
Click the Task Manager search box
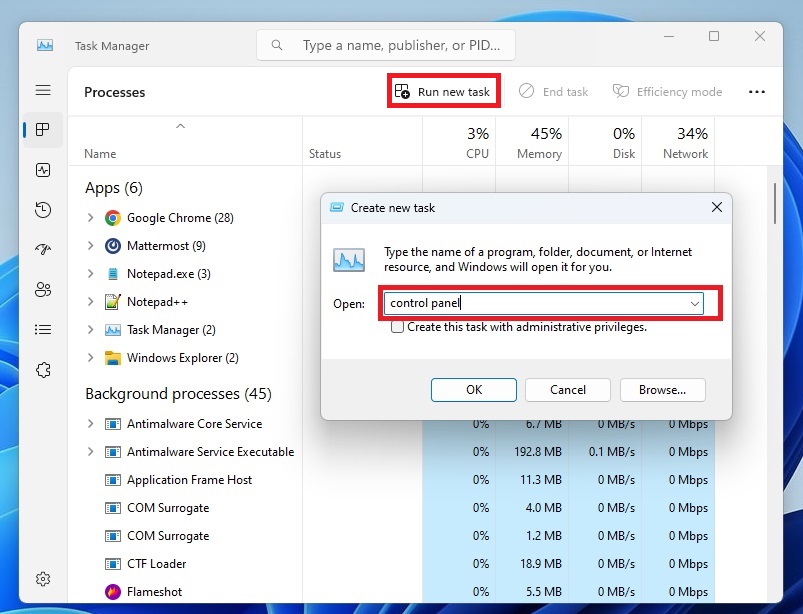[x=387, y=45]
